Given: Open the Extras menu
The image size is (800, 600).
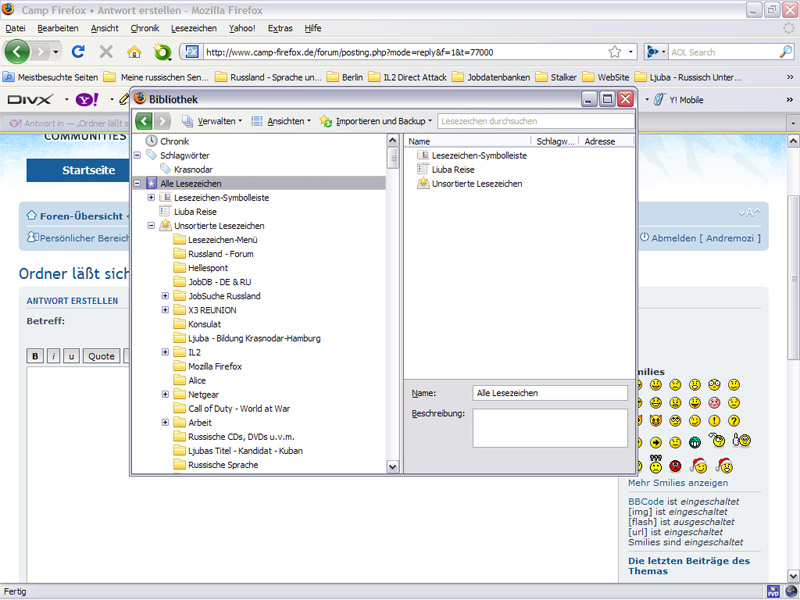Looking at the screenshot, I should pyautogui.click(x=280, y=28).
